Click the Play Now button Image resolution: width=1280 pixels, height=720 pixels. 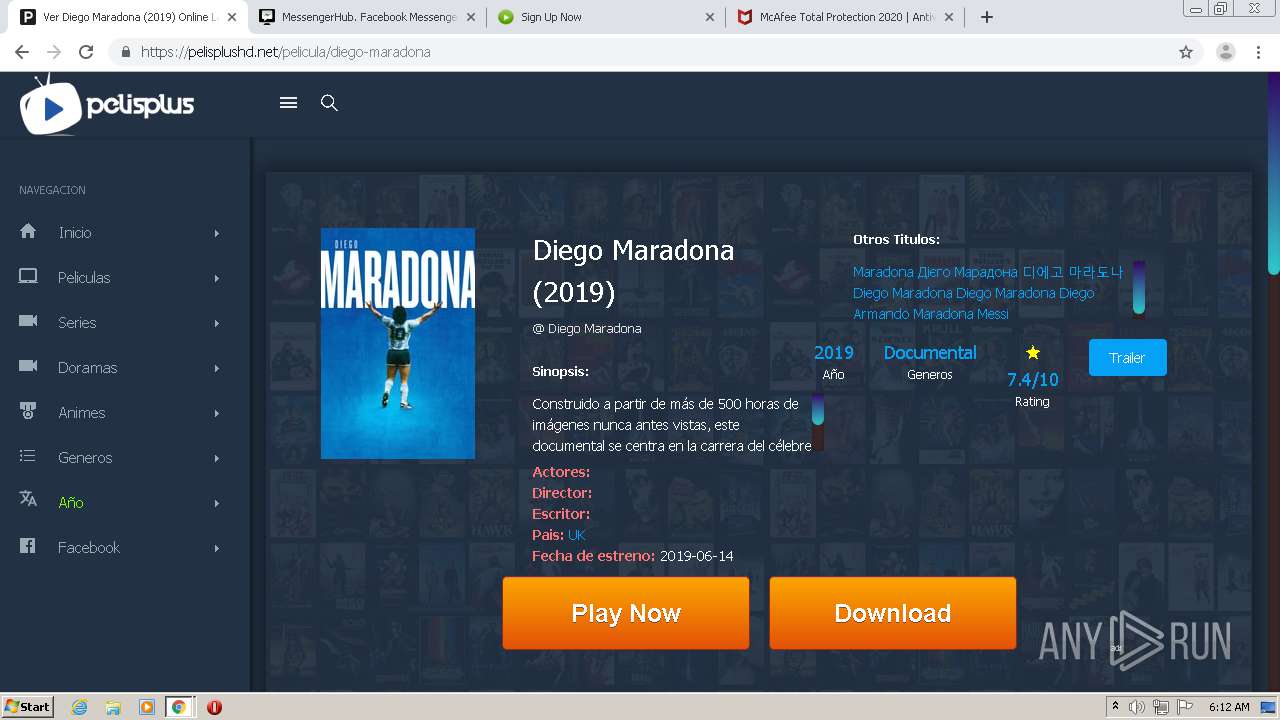click(626, 613)
